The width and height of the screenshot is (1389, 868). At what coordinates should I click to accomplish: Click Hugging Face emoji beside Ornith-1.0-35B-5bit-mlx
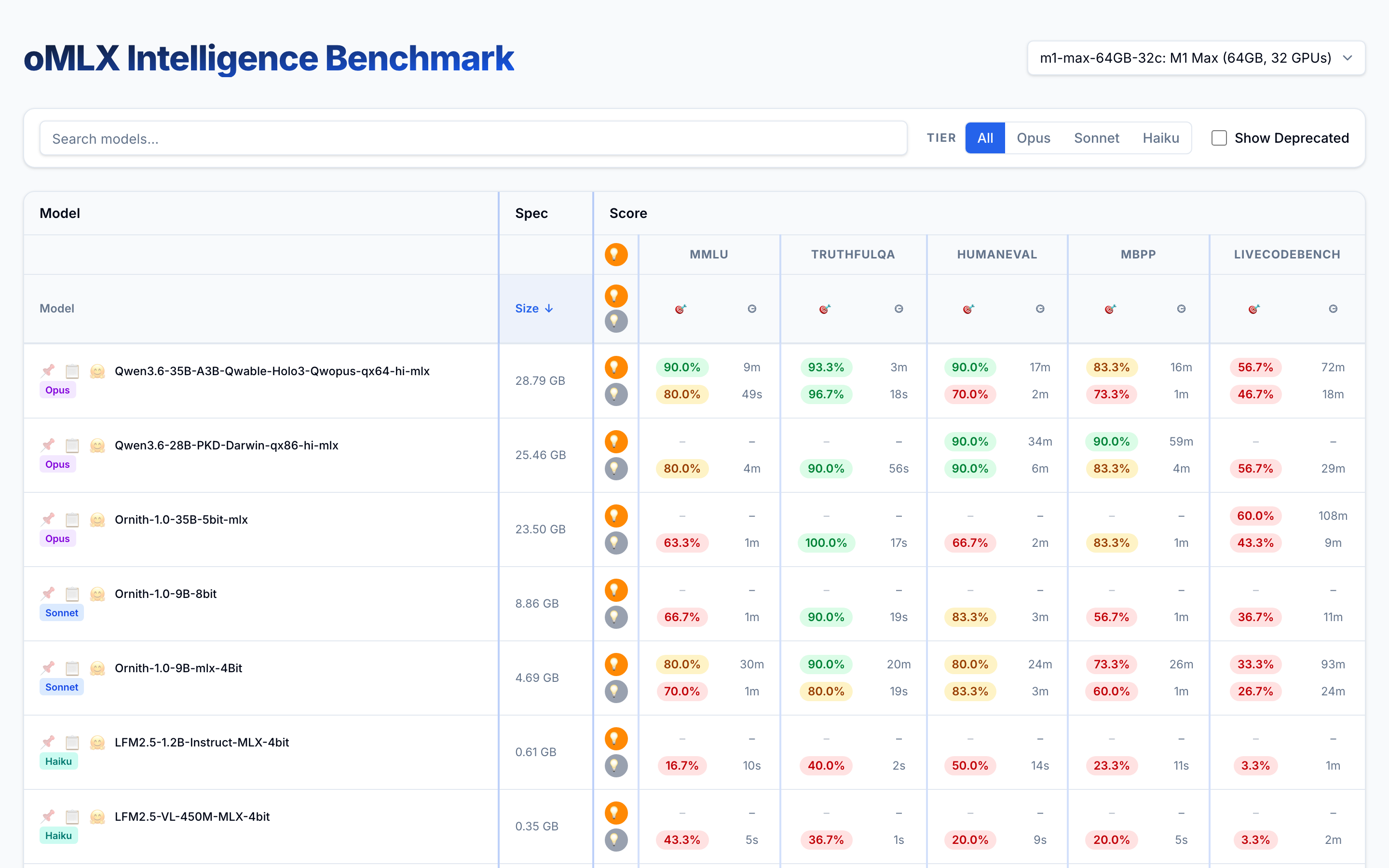pos(97,519)
